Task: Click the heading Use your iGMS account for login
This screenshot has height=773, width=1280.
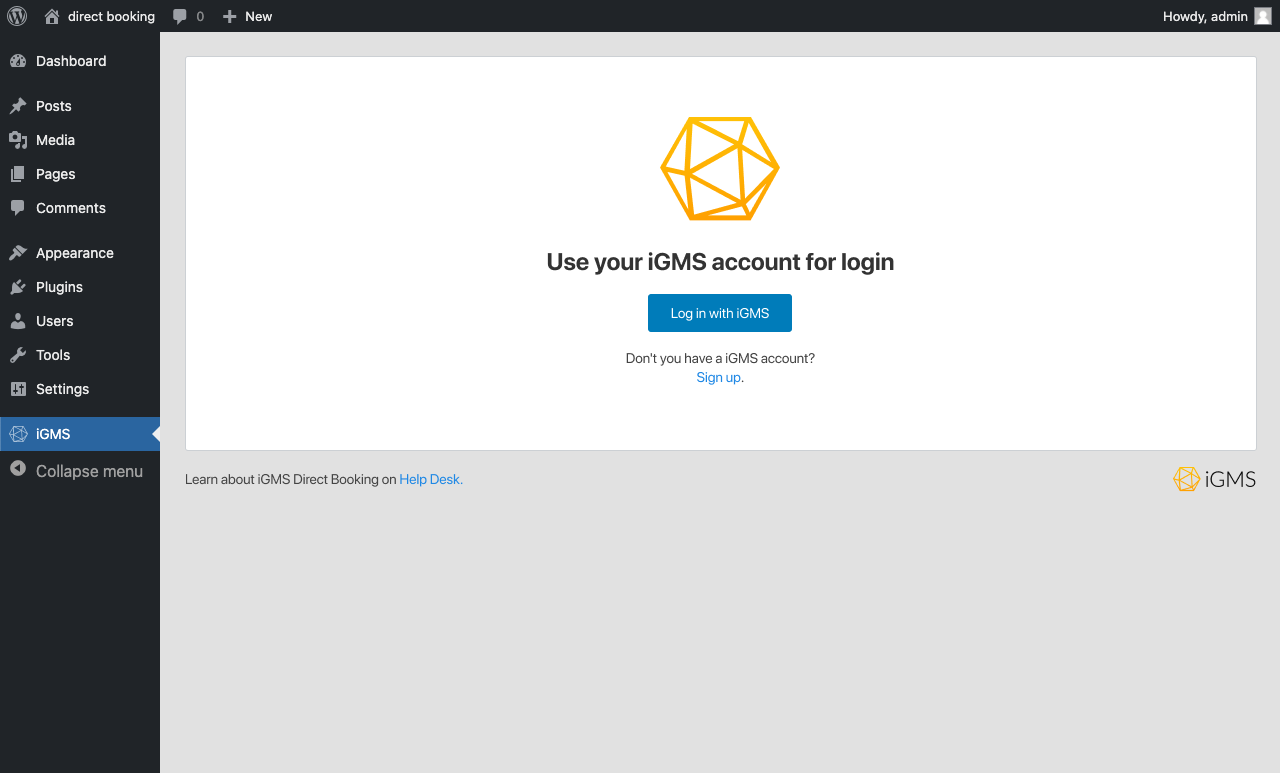Action: 720,262
